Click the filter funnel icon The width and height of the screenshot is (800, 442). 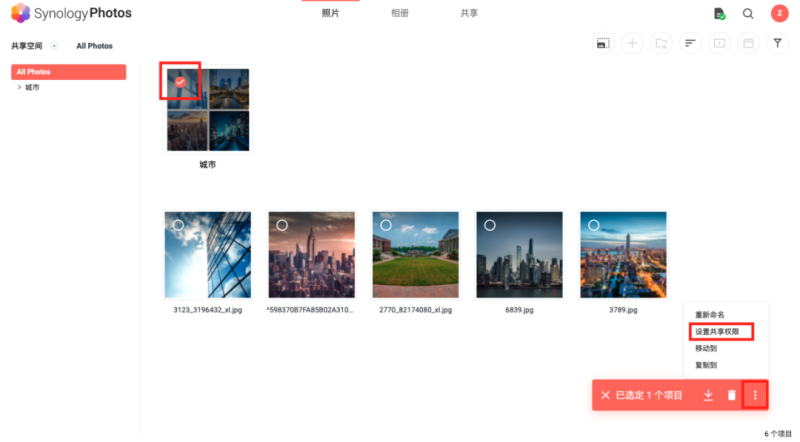(777, 43)
